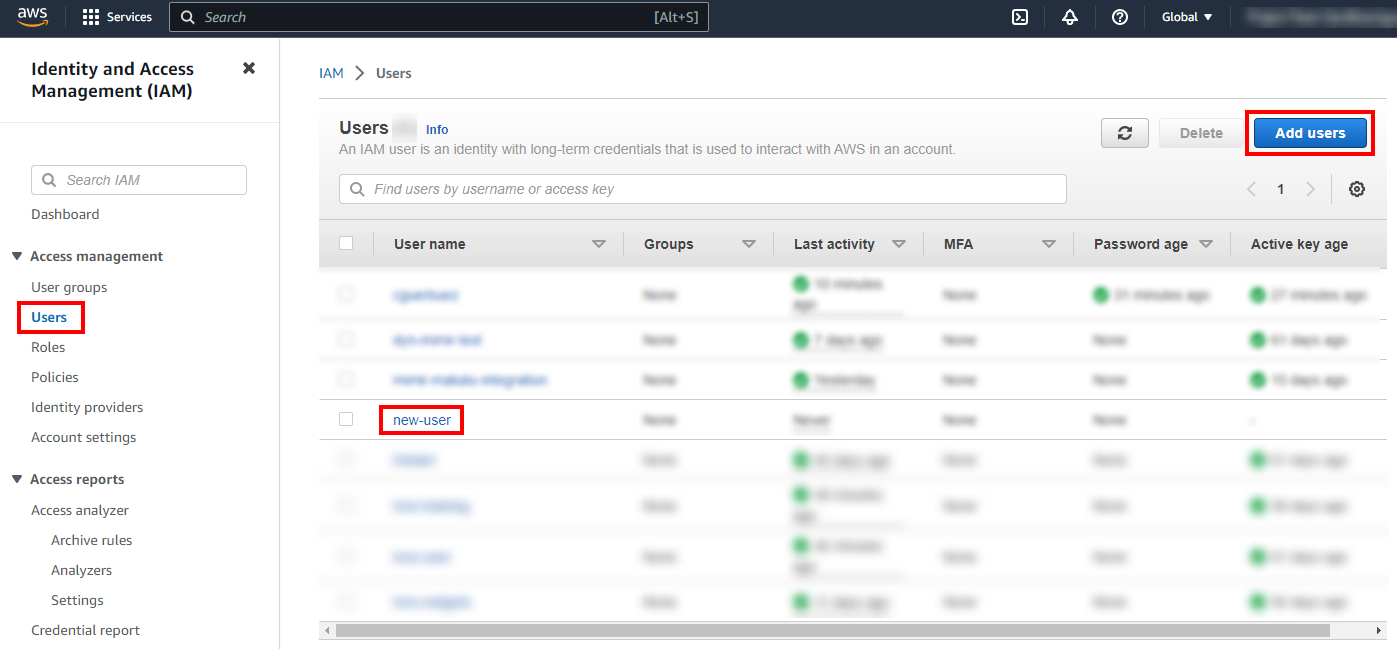Launch CloudShell terminal icon
Viewport: 1397px width, 649px height.
[x=1020, y=17]
